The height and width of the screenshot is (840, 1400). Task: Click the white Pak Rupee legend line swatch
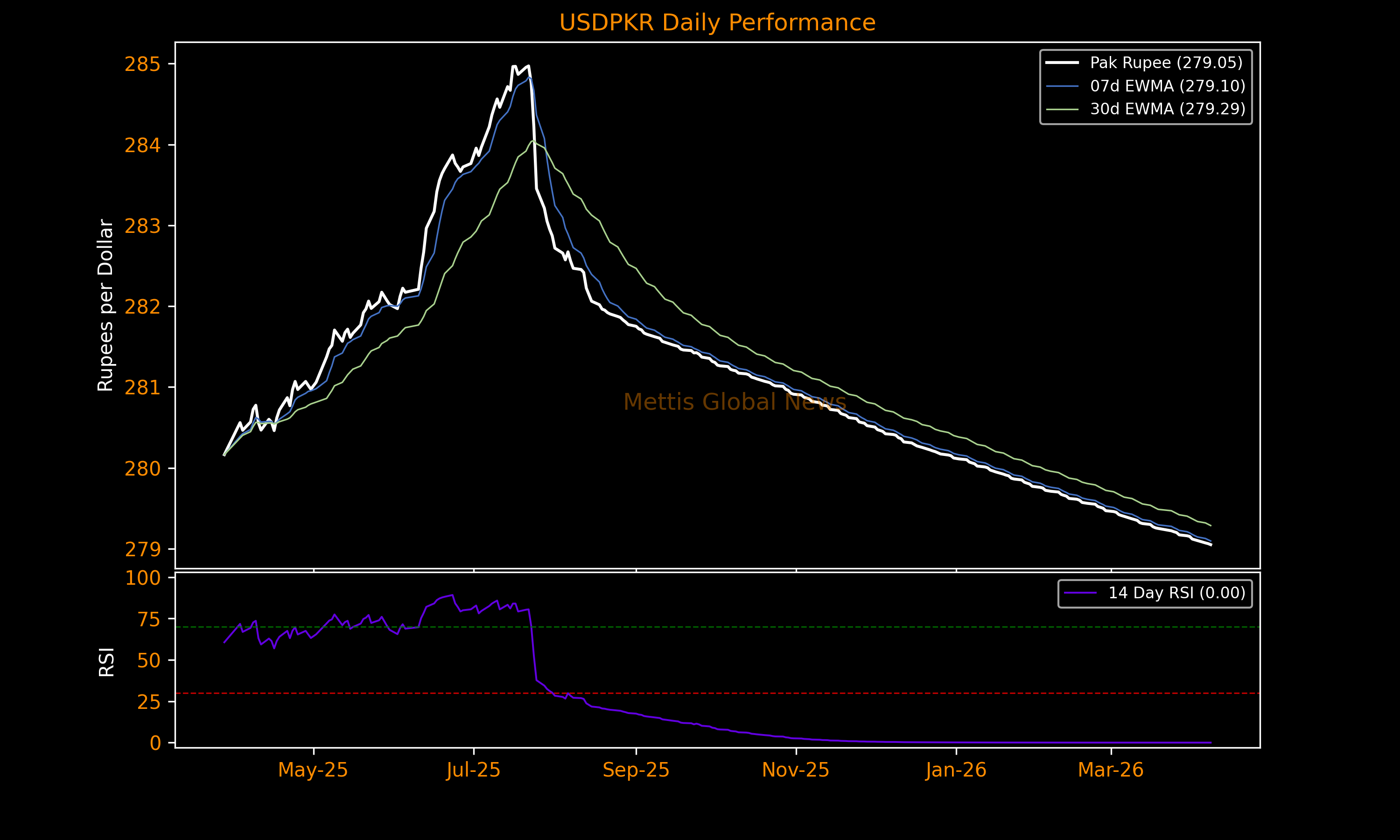[x=1062, y=63]
